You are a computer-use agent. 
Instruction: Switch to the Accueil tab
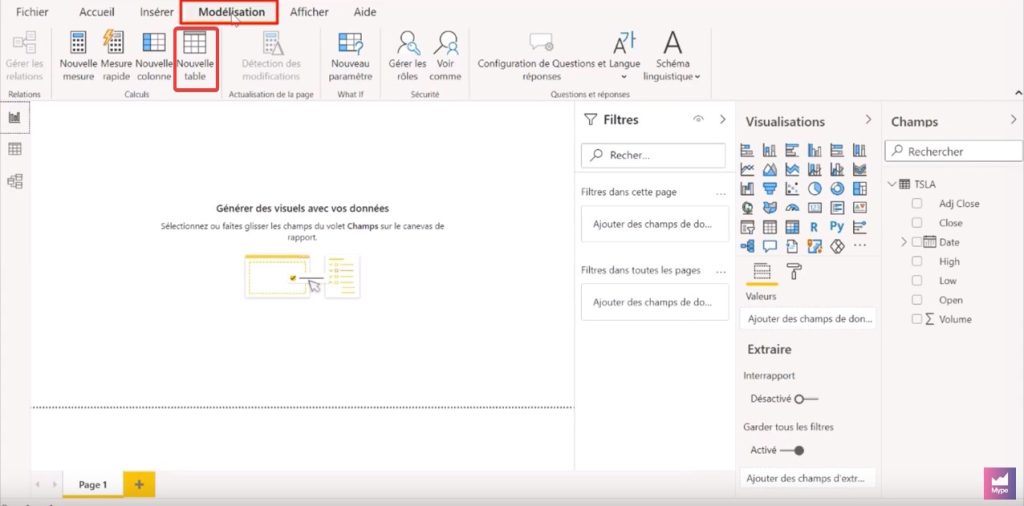click(x=97, y=12)
